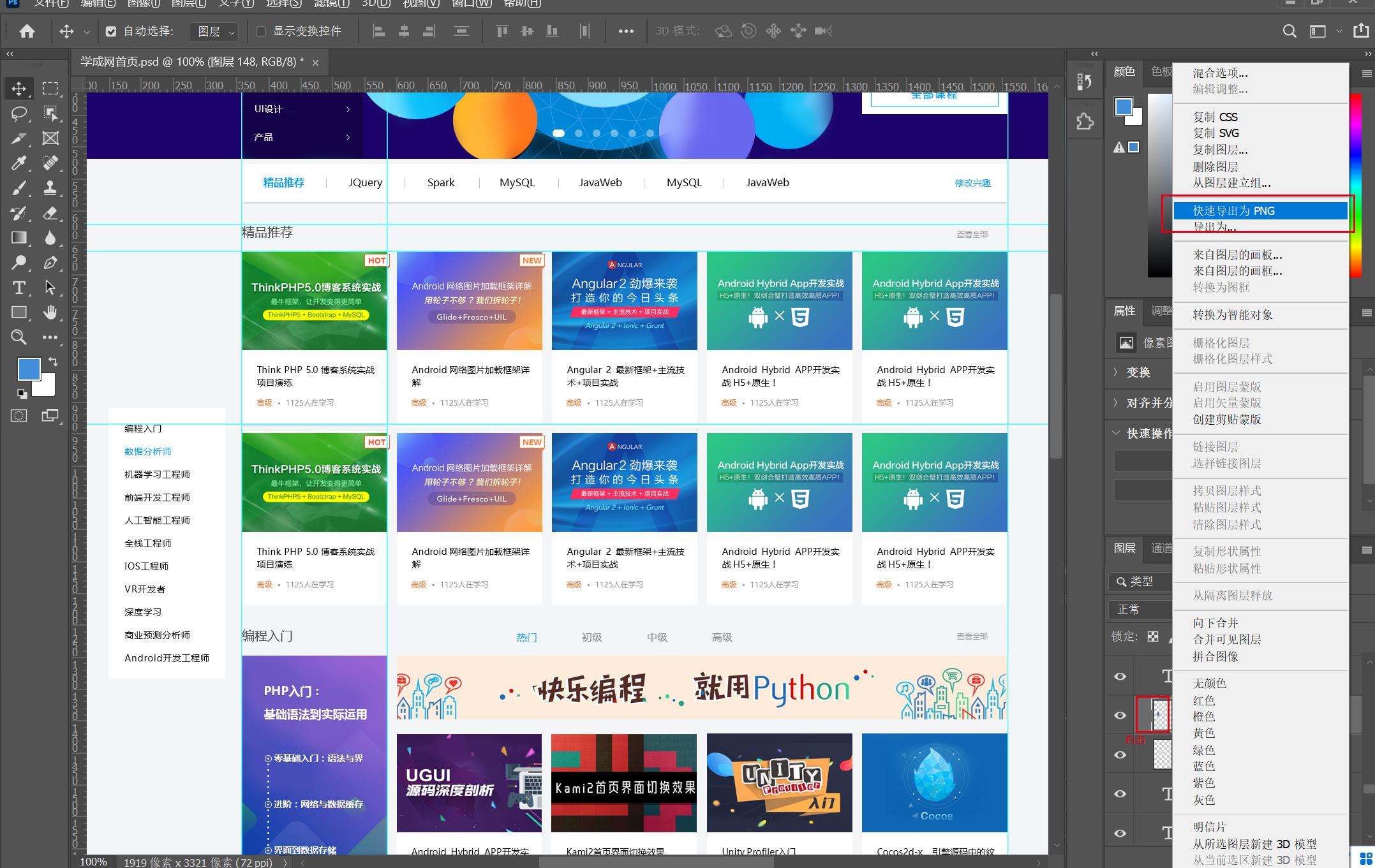Hide the topmost visible layer via eye icon
Viewport: 1375px width, 868px height.
[x=1120, y=676]
